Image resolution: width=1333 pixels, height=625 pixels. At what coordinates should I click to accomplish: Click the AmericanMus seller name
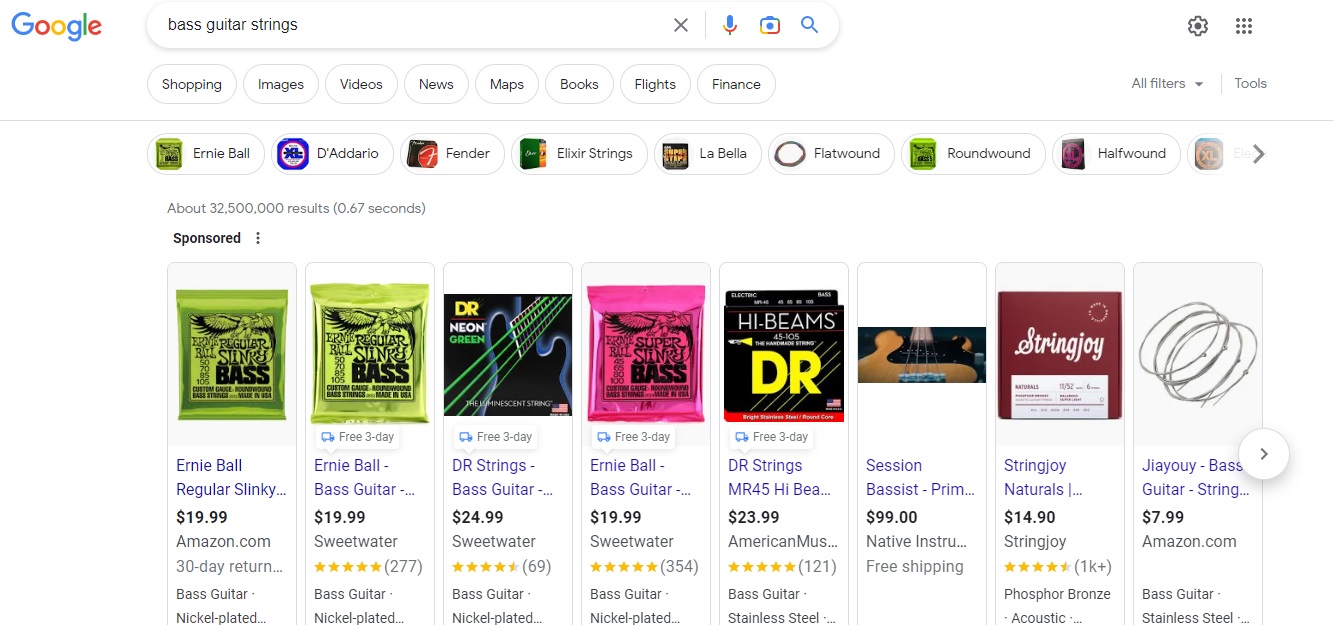coord(783,542)
